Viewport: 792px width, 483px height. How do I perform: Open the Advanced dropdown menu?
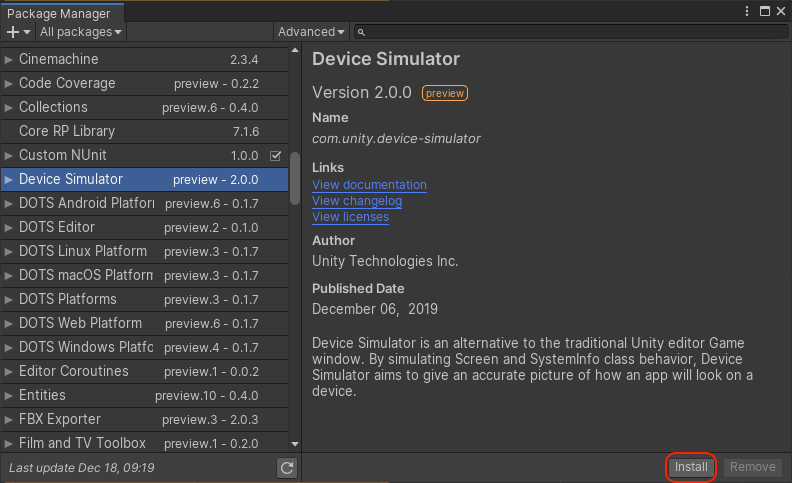[x=311, y=32]
